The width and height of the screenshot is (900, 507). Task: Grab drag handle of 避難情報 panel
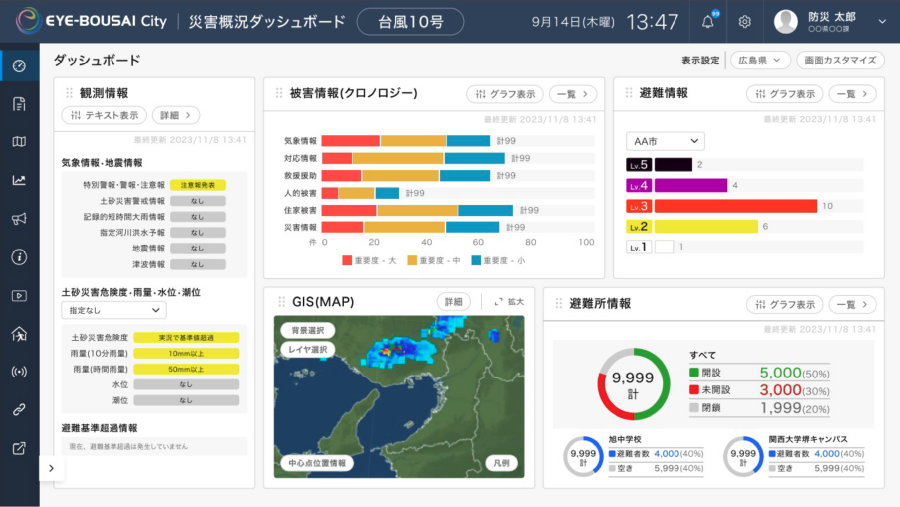[629, 93]
